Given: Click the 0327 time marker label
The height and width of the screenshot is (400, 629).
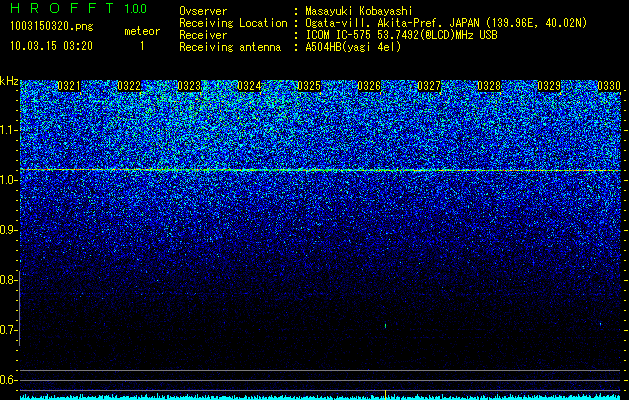Looking at the screenshot, I should pyautogui.click(x=429, y=86).
